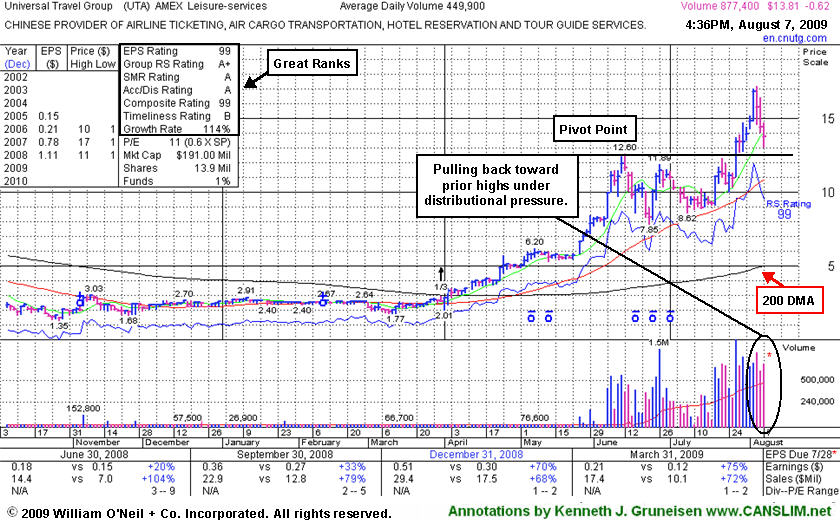
Task: Click the (UTA) ticker symbol
Action: [x=137, y=6]
